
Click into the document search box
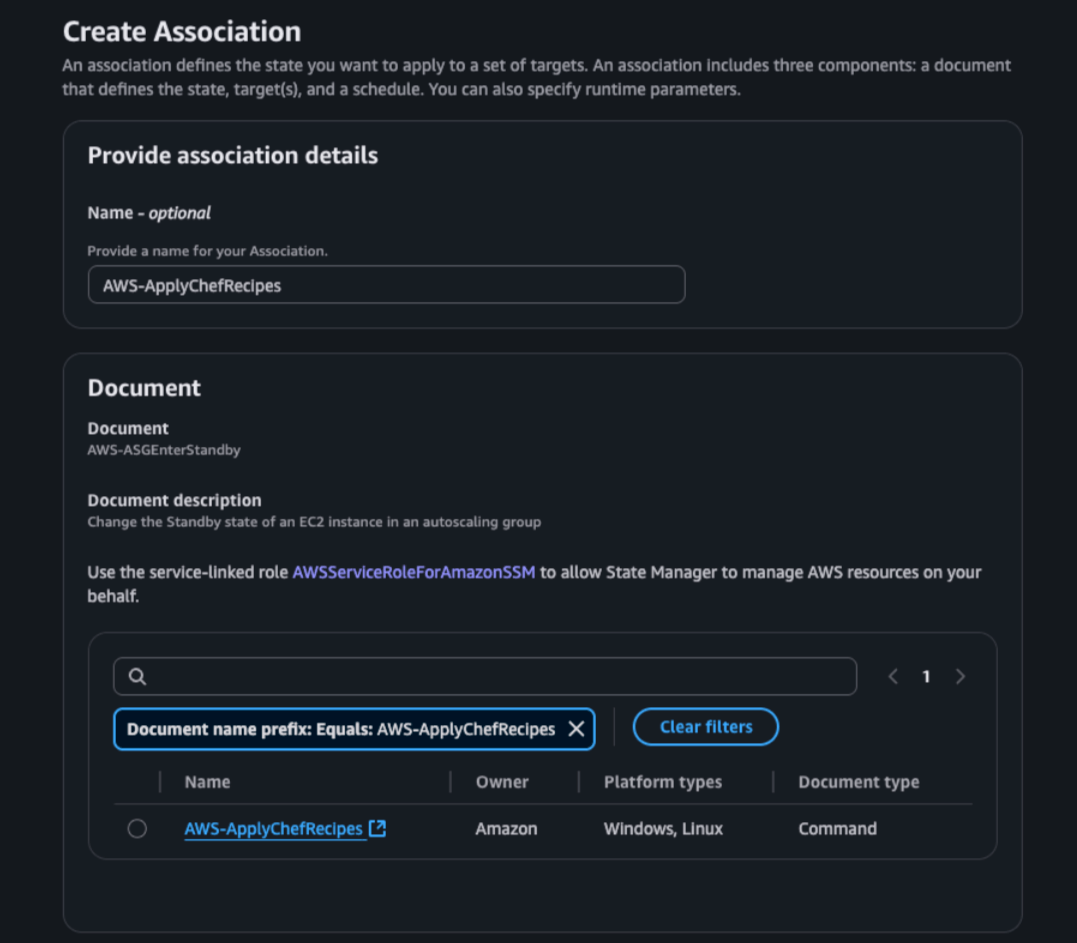(x=485, y=677)
